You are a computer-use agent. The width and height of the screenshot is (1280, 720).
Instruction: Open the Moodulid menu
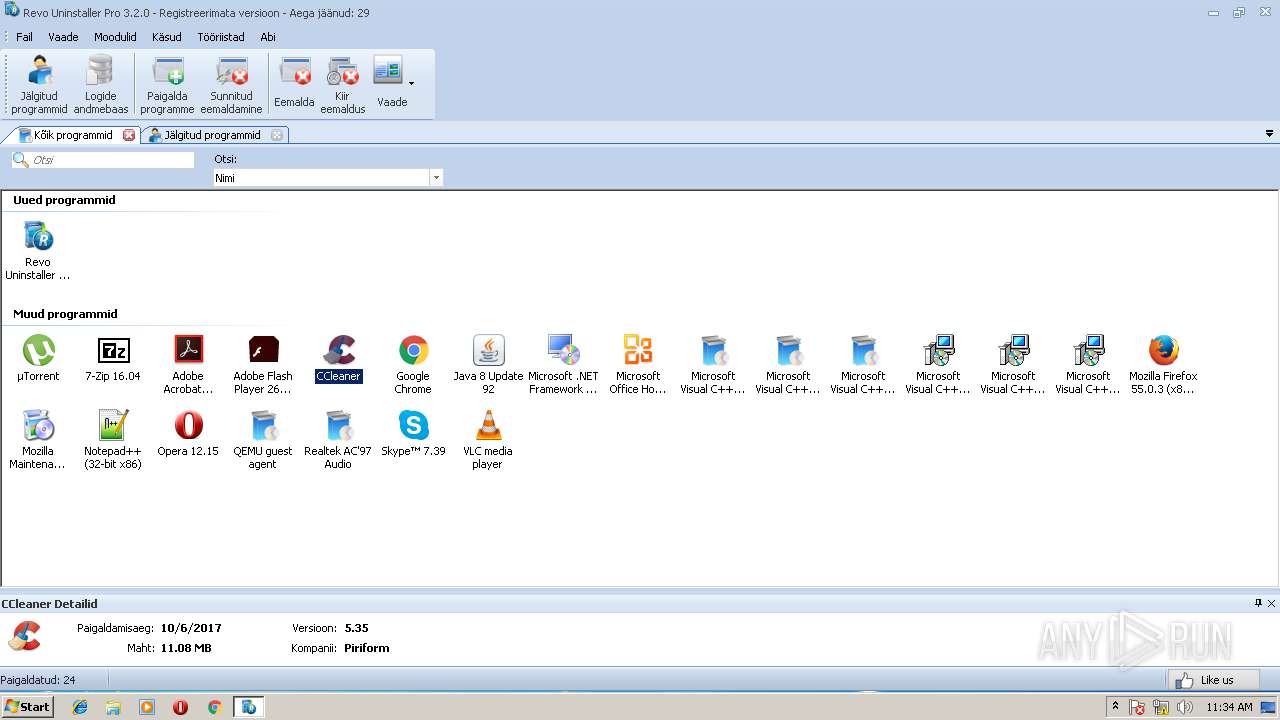tap(115, 37)
